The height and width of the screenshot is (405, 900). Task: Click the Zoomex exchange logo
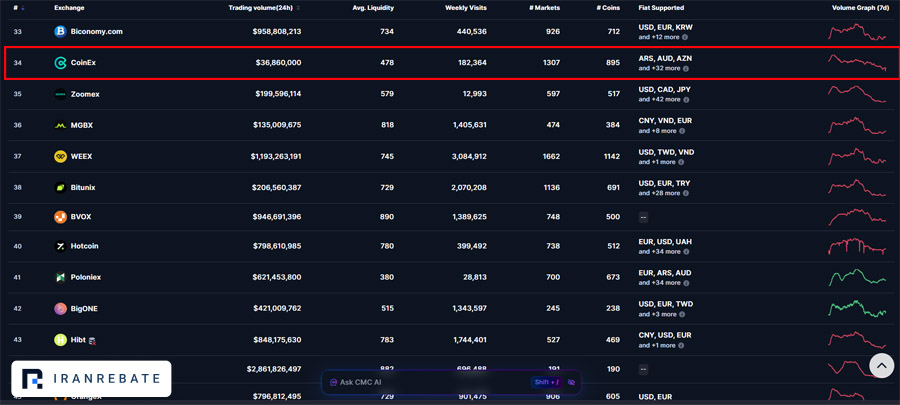click(x=60, y=94)
